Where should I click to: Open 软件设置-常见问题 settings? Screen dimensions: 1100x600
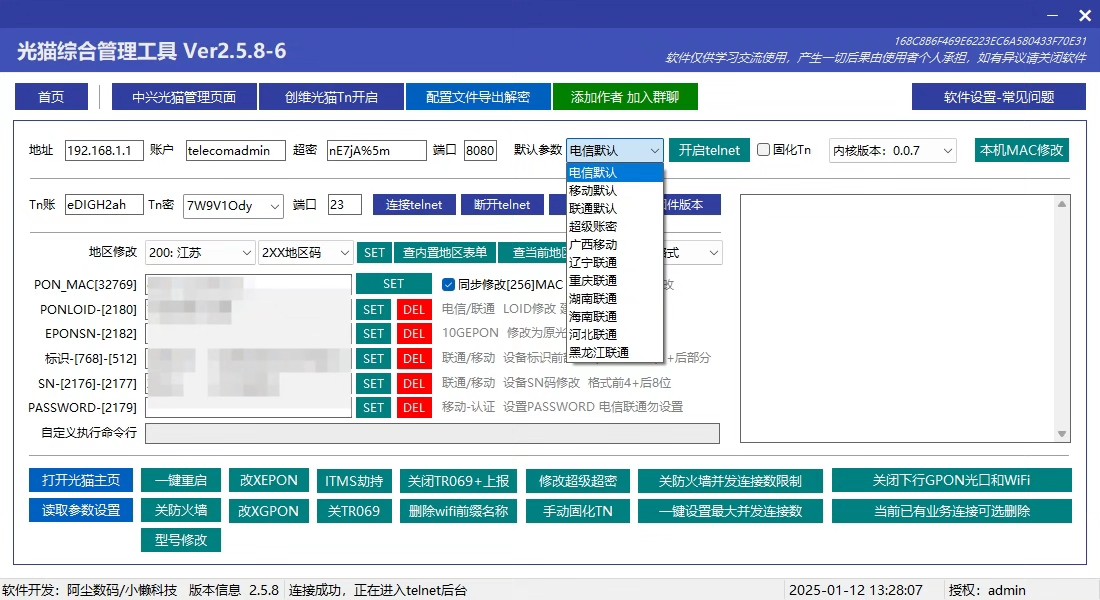[998, 97]
